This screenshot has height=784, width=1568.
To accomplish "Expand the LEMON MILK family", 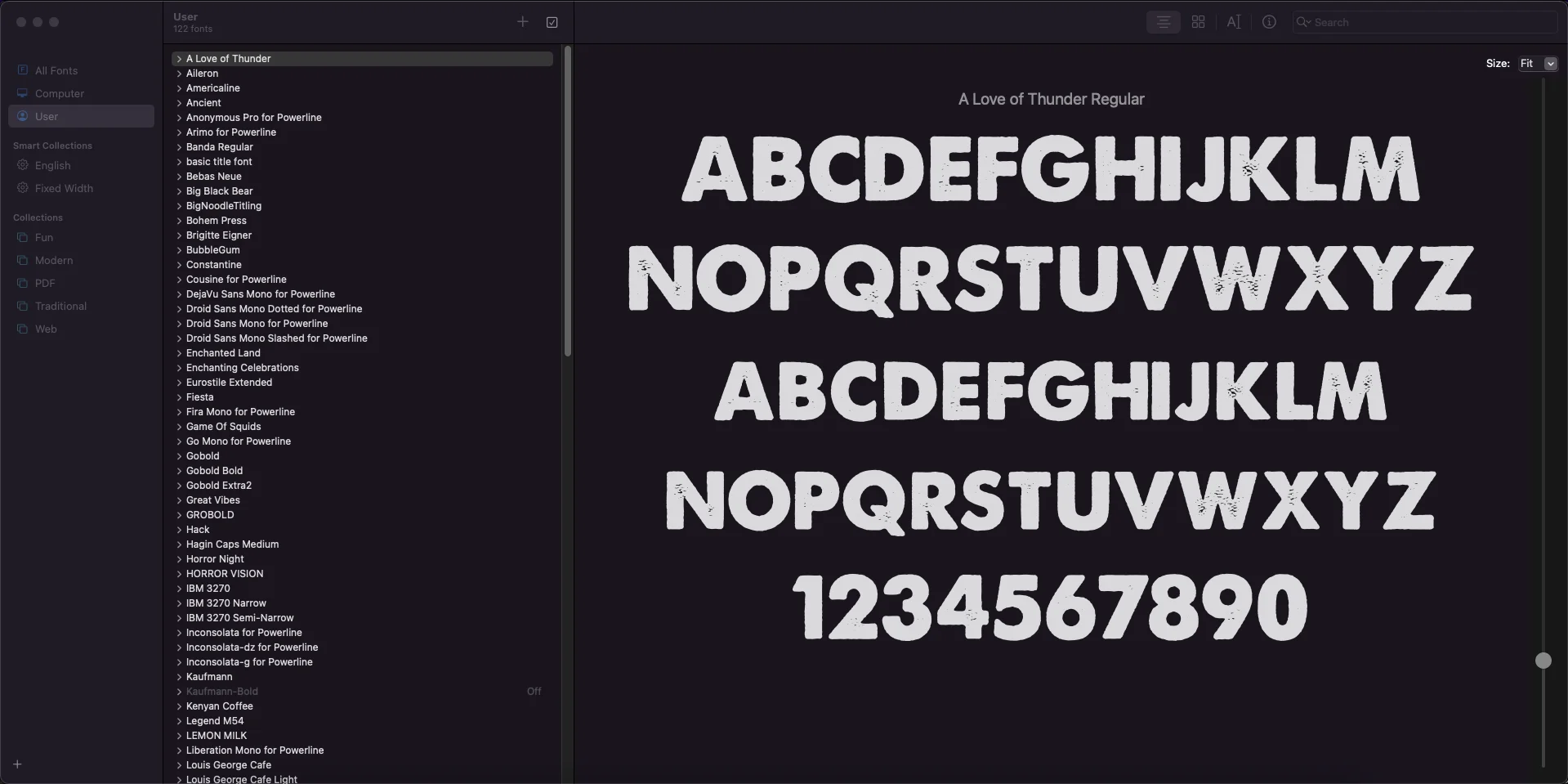I will click(179, 736).
